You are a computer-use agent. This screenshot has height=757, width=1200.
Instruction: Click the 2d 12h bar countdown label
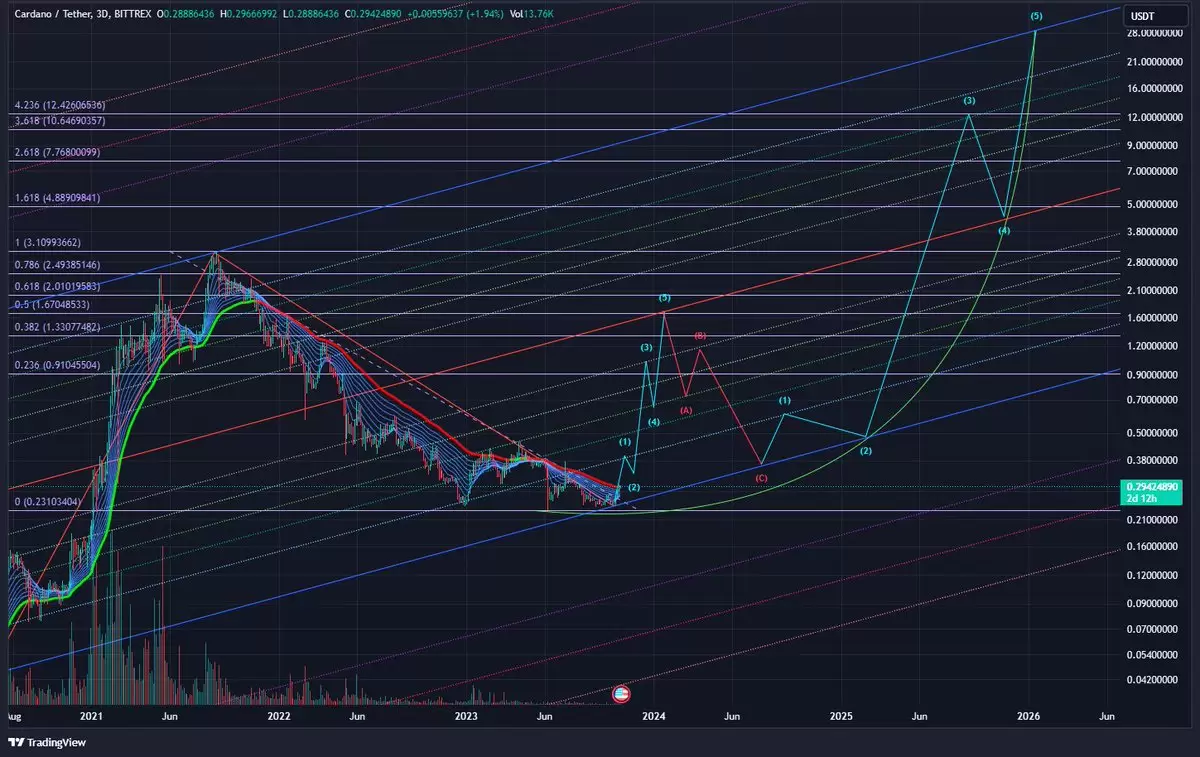tap(1141, 497)
